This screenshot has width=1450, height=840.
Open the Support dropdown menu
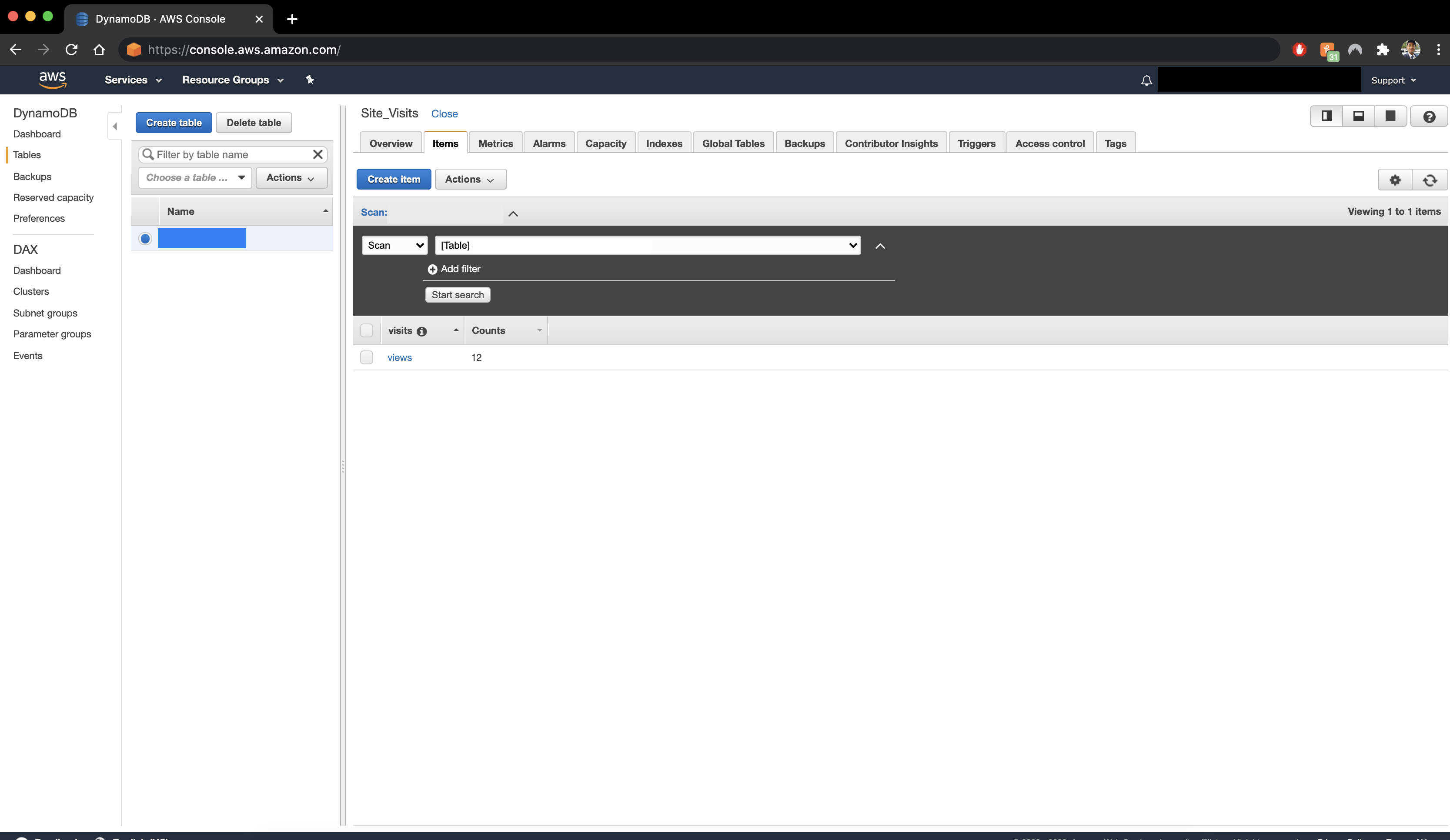click(x=1393, y=80)
